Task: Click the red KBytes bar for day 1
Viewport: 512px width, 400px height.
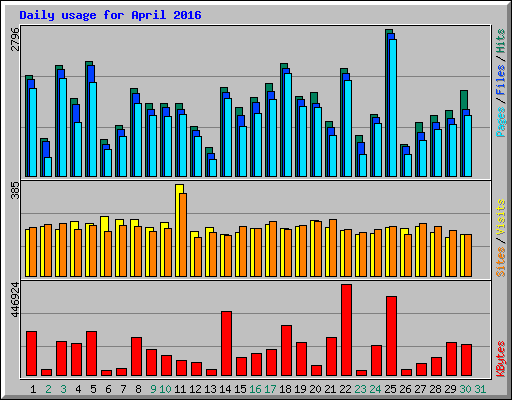Action: 31,354
